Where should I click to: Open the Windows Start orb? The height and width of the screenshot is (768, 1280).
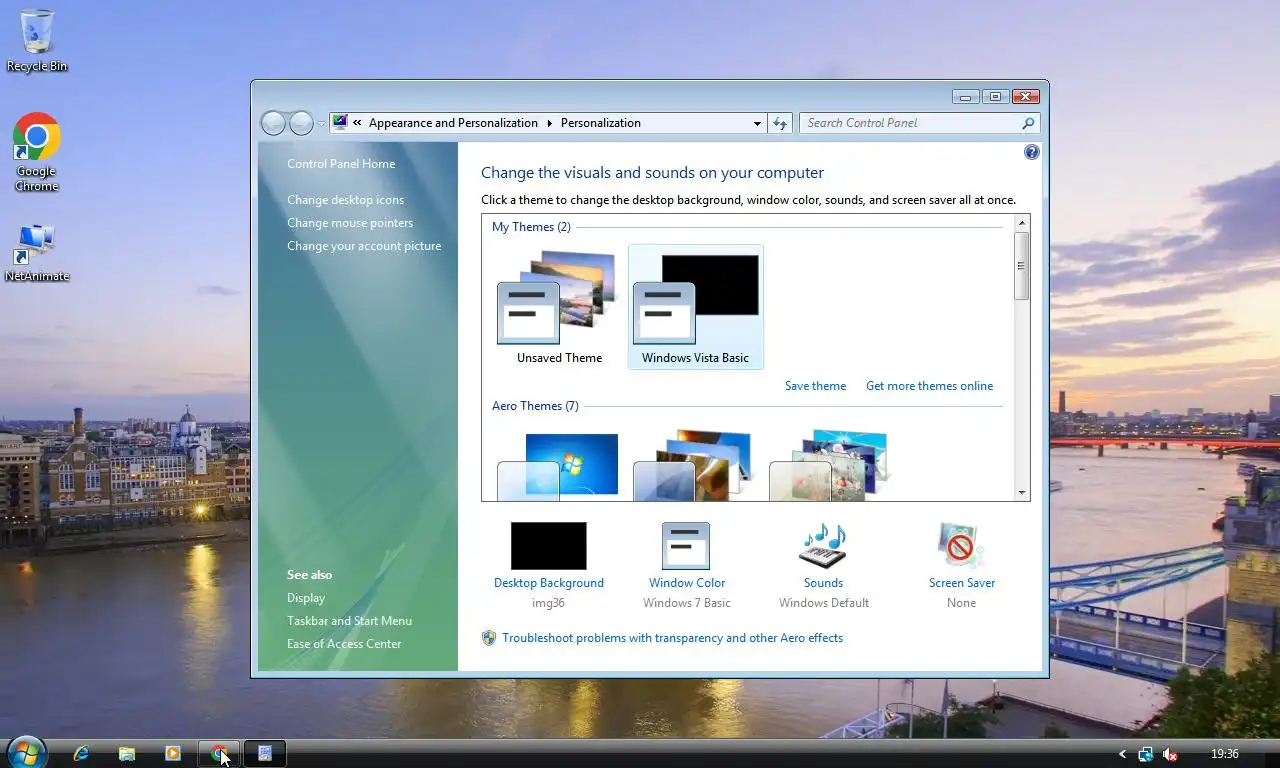tap(26, 753)
